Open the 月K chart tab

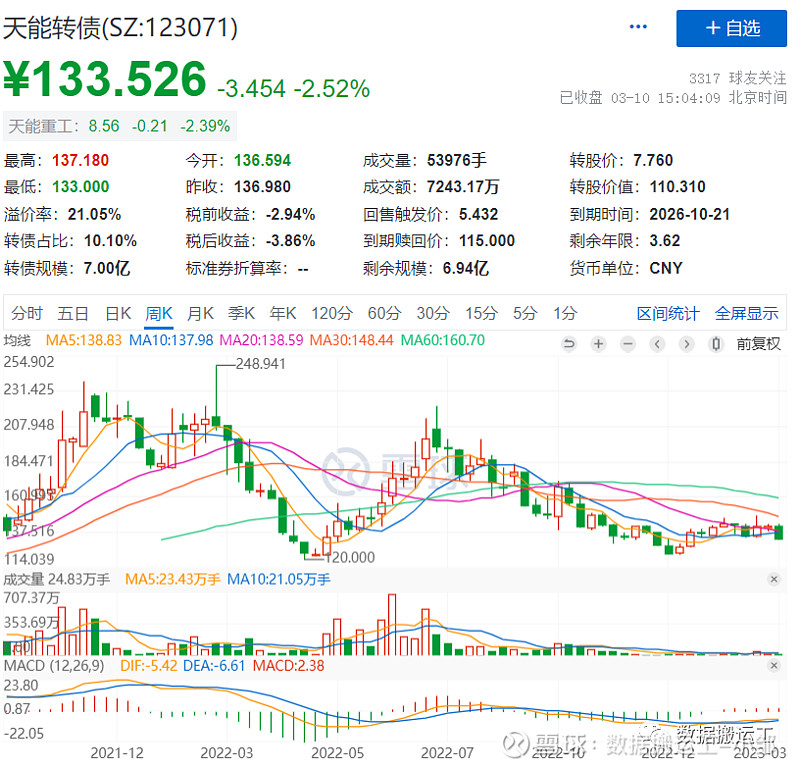200,313
